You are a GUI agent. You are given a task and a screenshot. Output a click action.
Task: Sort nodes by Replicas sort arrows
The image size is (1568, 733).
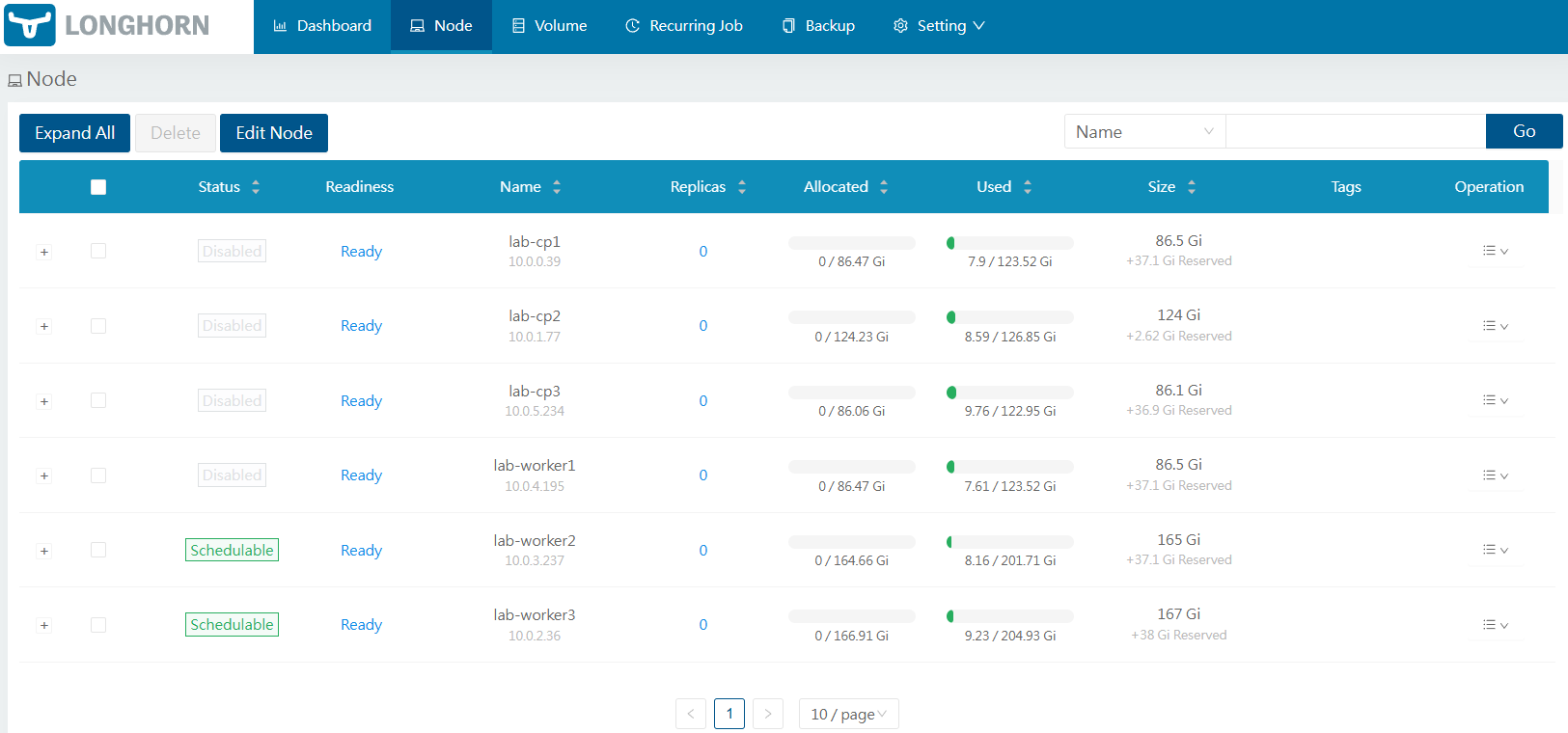click(742, 187)
